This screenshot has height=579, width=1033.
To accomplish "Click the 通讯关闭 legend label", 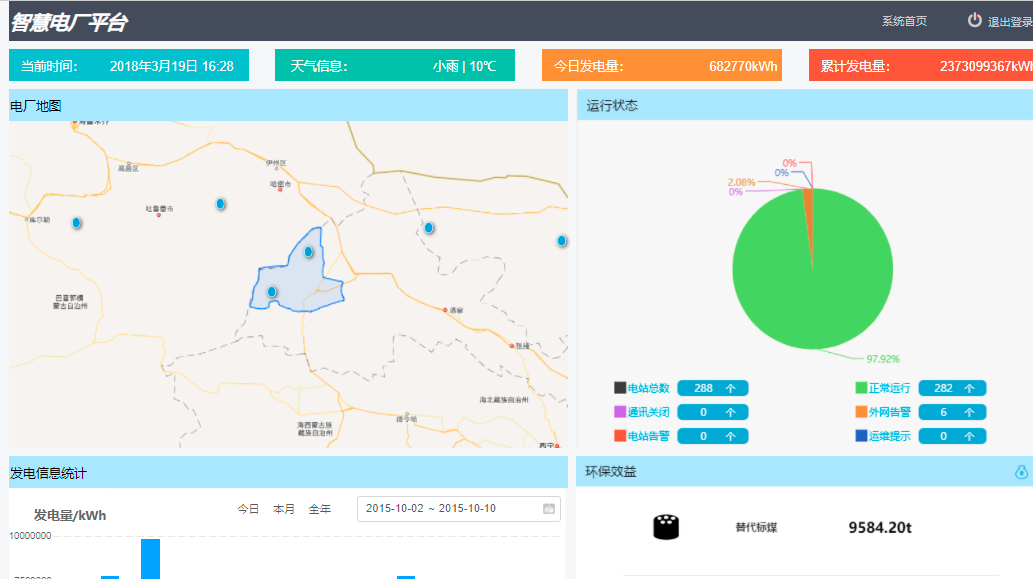I will tap(648, 412).
